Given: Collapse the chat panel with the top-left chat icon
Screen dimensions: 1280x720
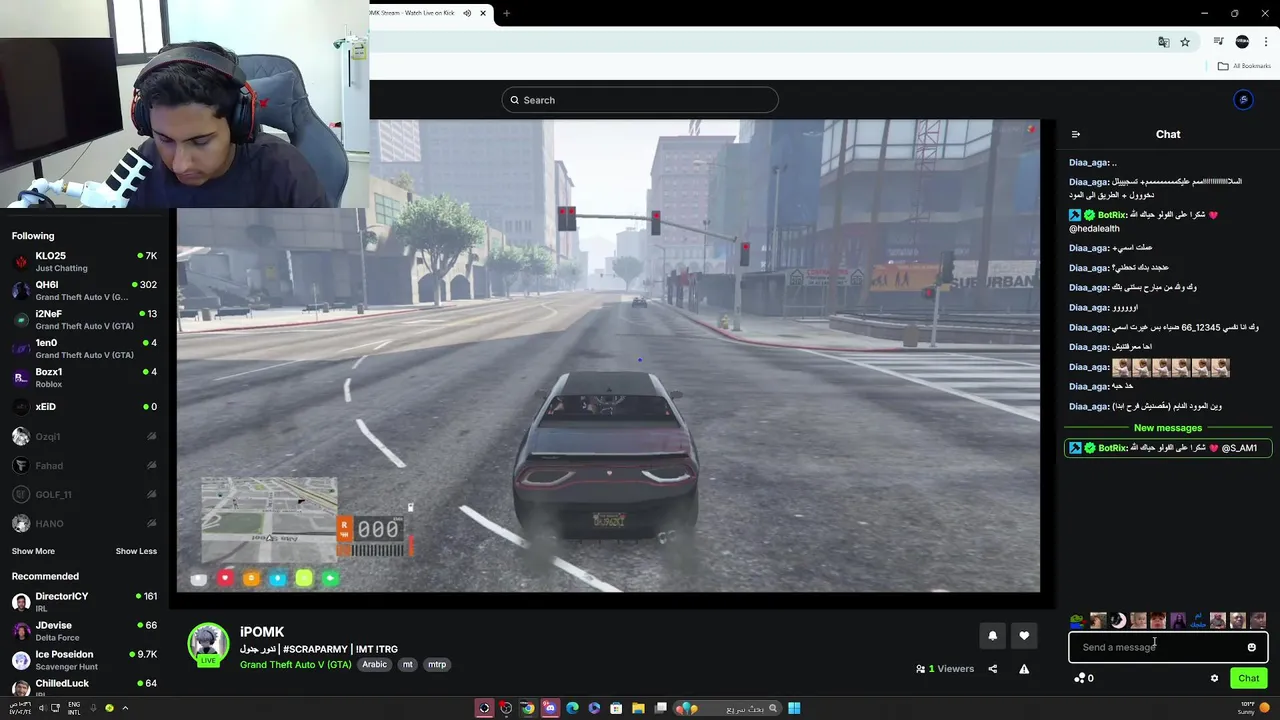Looking at the screenshot, I should pyautogui.click(x=1076, y=134).
